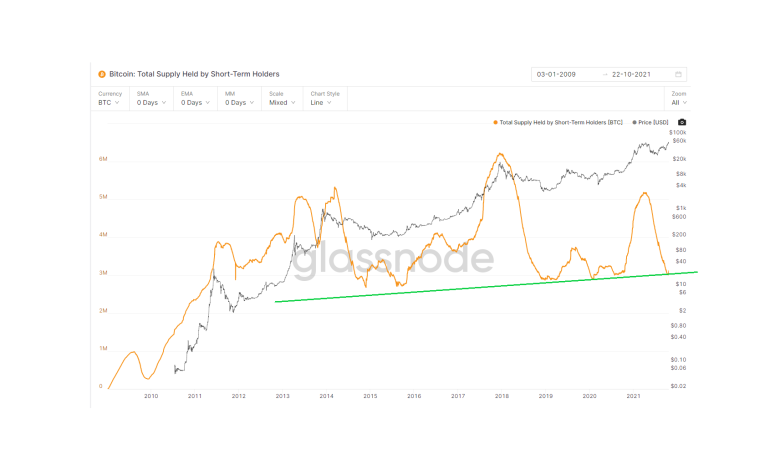780x470 pixels.
Task: Expand the MM 0 Days dropdown
Action: pos(241,102)
